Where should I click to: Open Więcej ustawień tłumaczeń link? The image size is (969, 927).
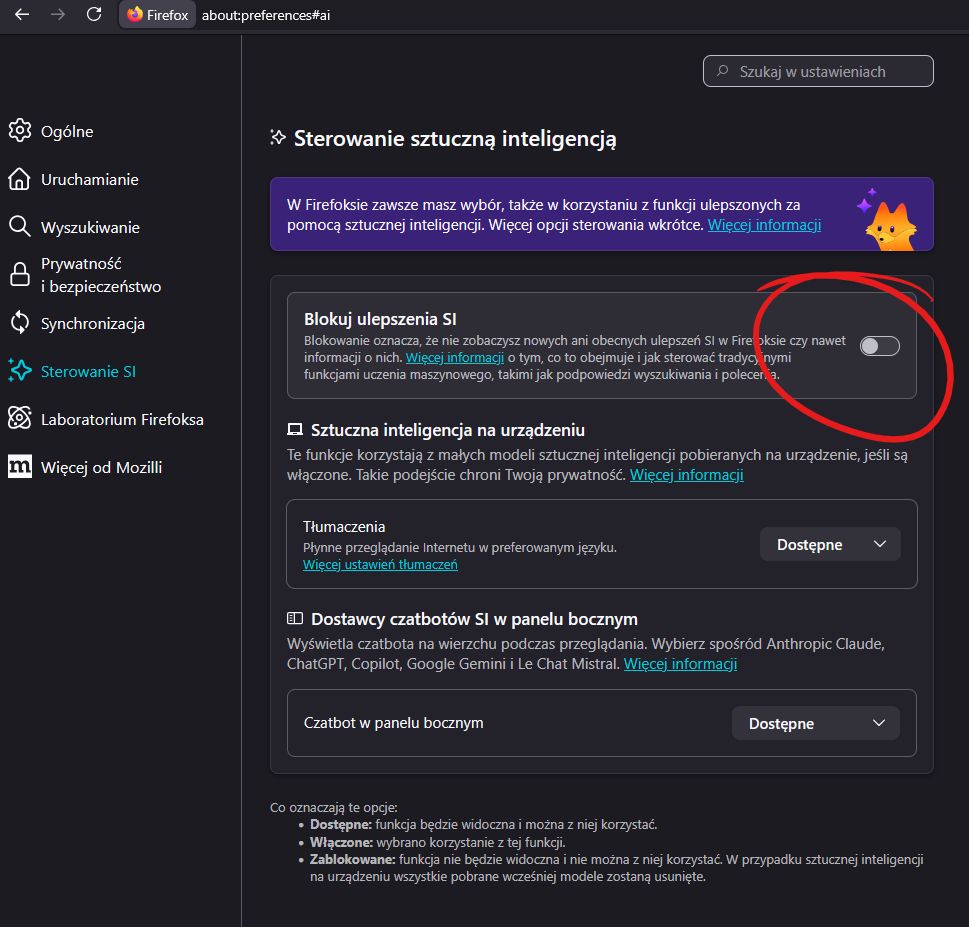381,565
